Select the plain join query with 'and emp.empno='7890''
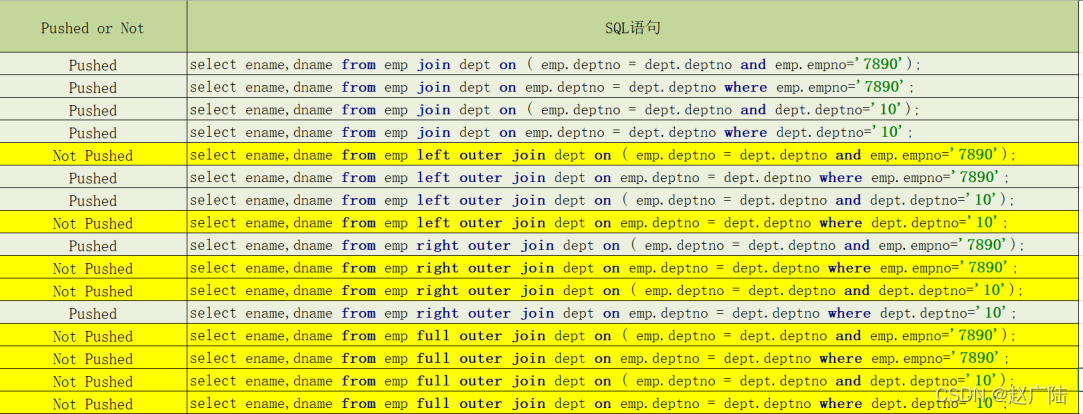 pos(555,65)
